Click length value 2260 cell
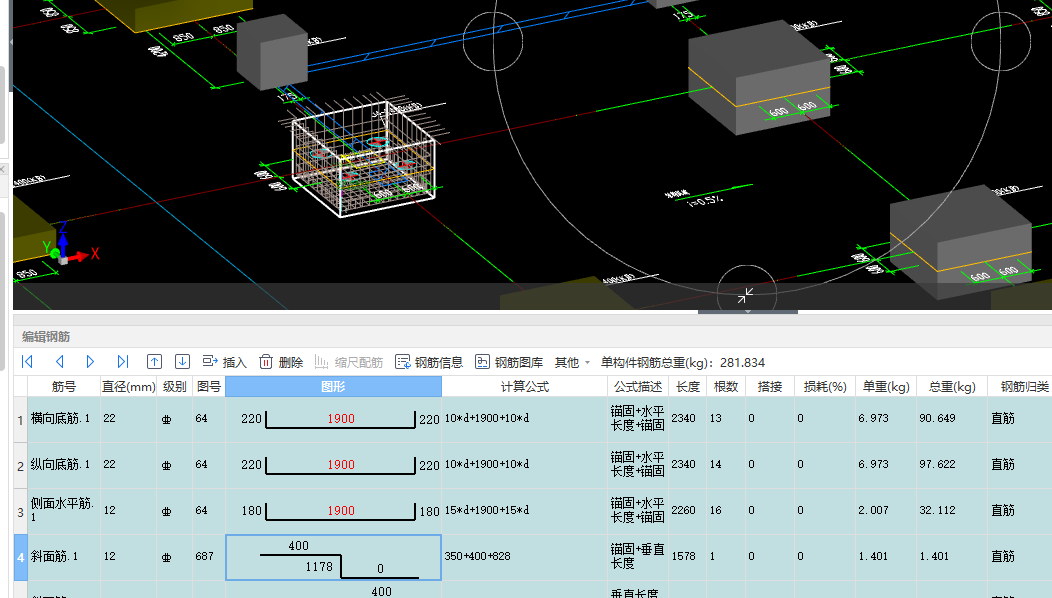Image resolution: width=1052 pixels, height=598 pixels. click(688, 511)
